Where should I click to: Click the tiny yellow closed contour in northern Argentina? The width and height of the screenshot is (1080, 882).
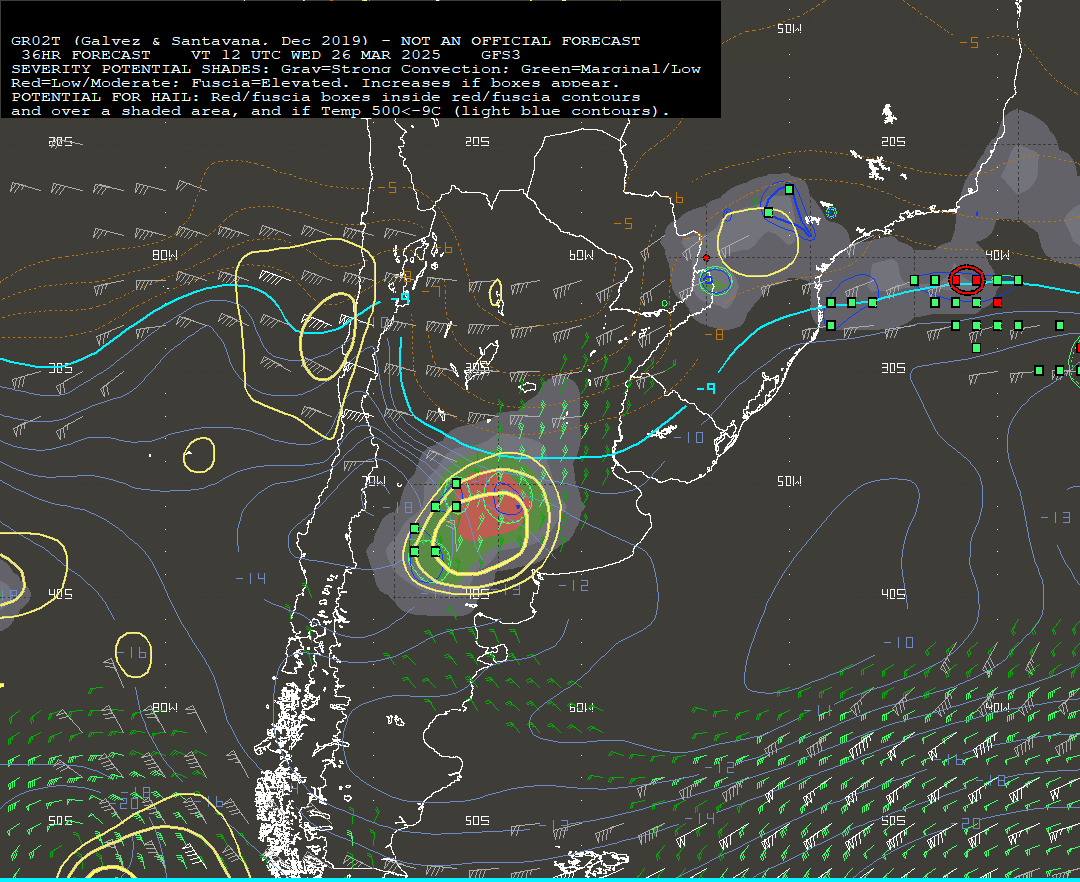[496, 293]
